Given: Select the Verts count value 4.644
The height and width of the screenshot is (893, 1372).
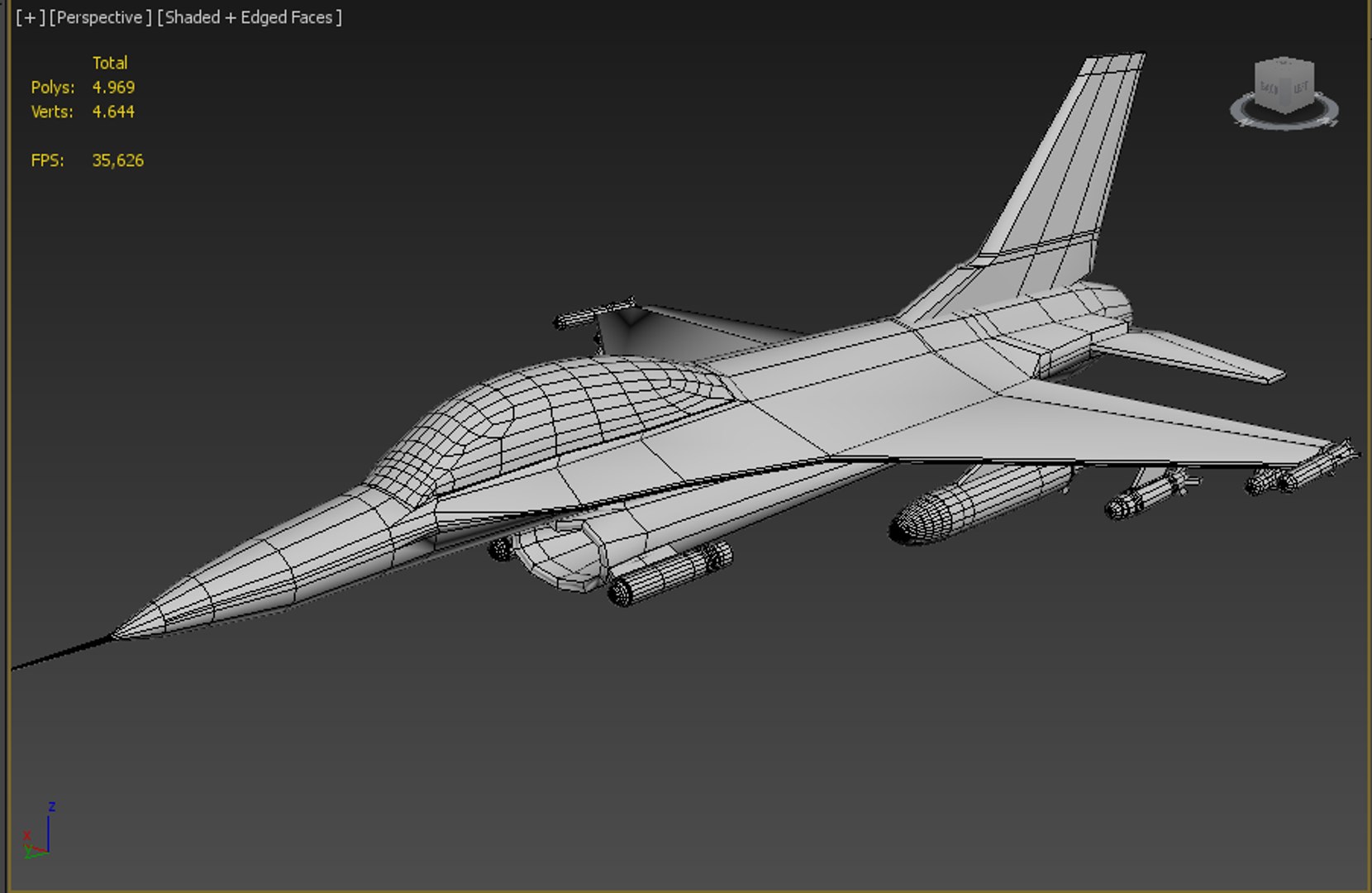Looking at the screenshot, I should (x=113, y=112).
